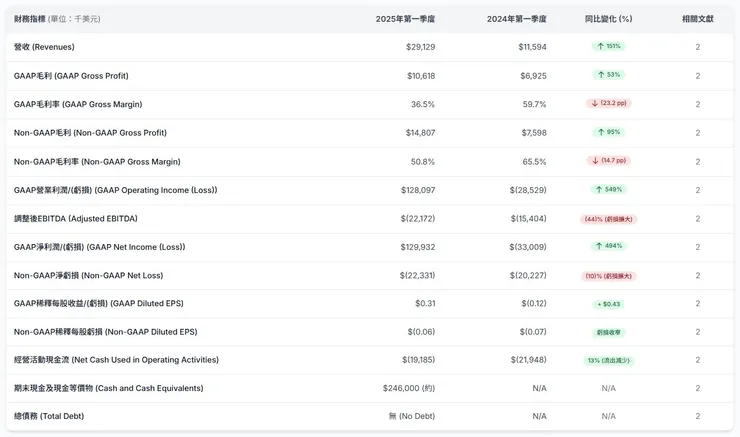
Task: Select the $246,000 (約) cash value
Action: [409, 388]
